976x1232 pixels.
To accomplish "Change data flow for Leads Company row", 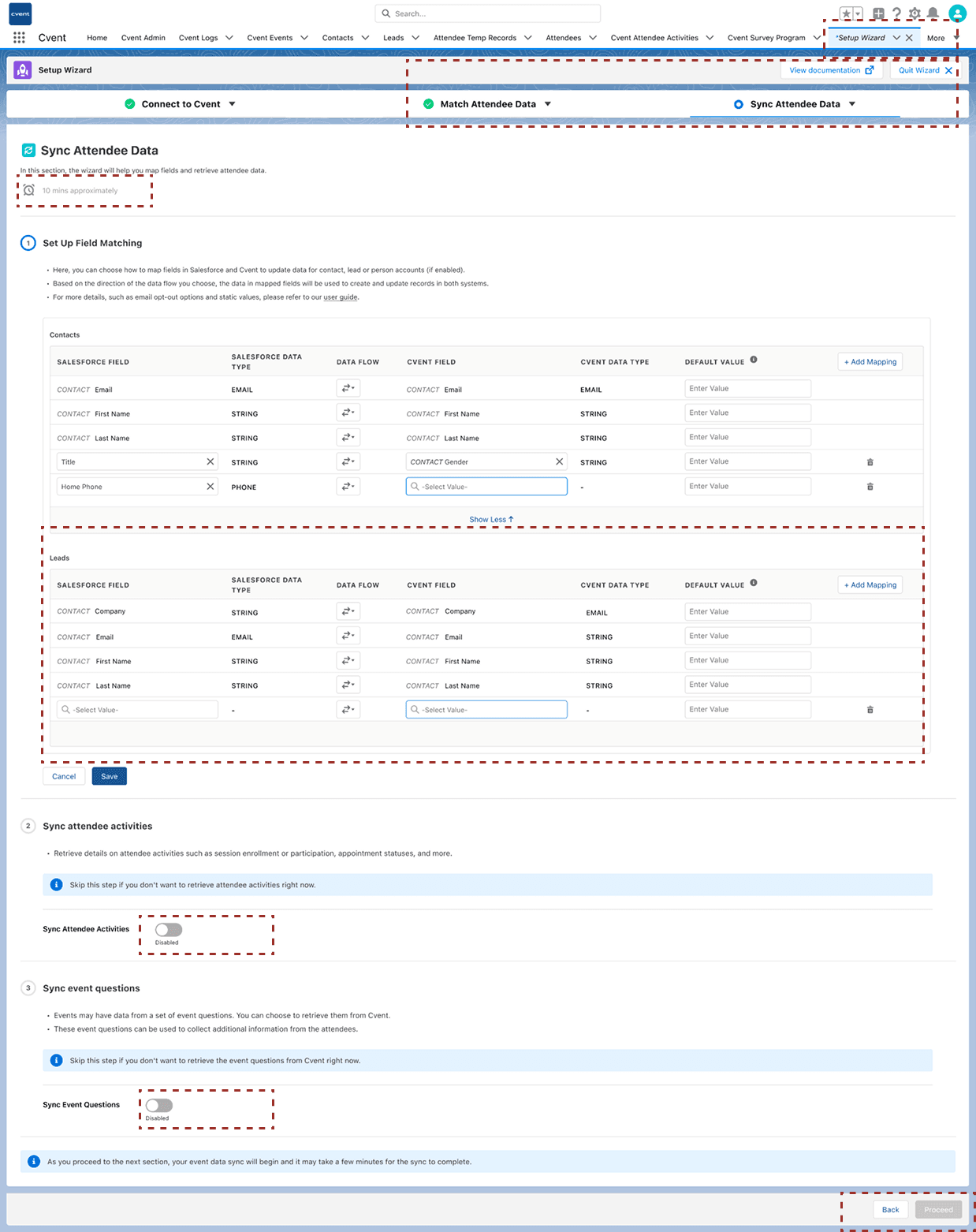I will tap(348, 611).
